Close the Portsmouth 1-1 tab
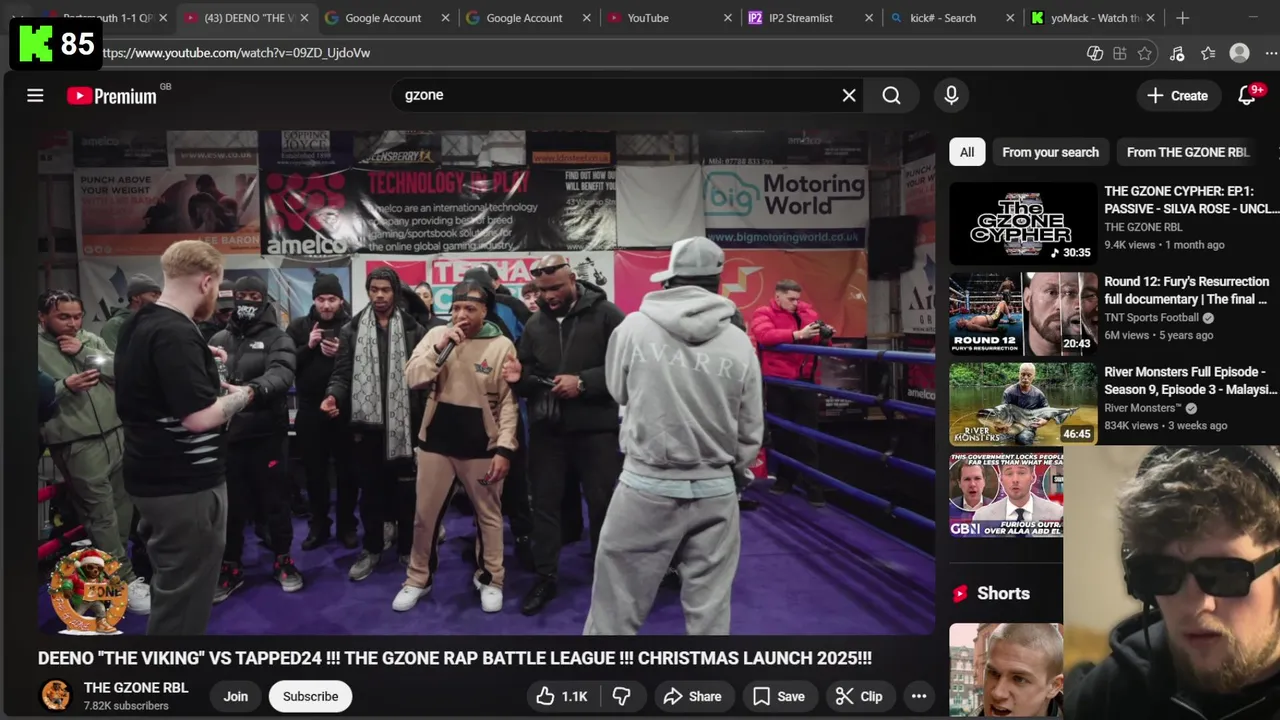The image size is (1280, 720). [x=163, y=18]
